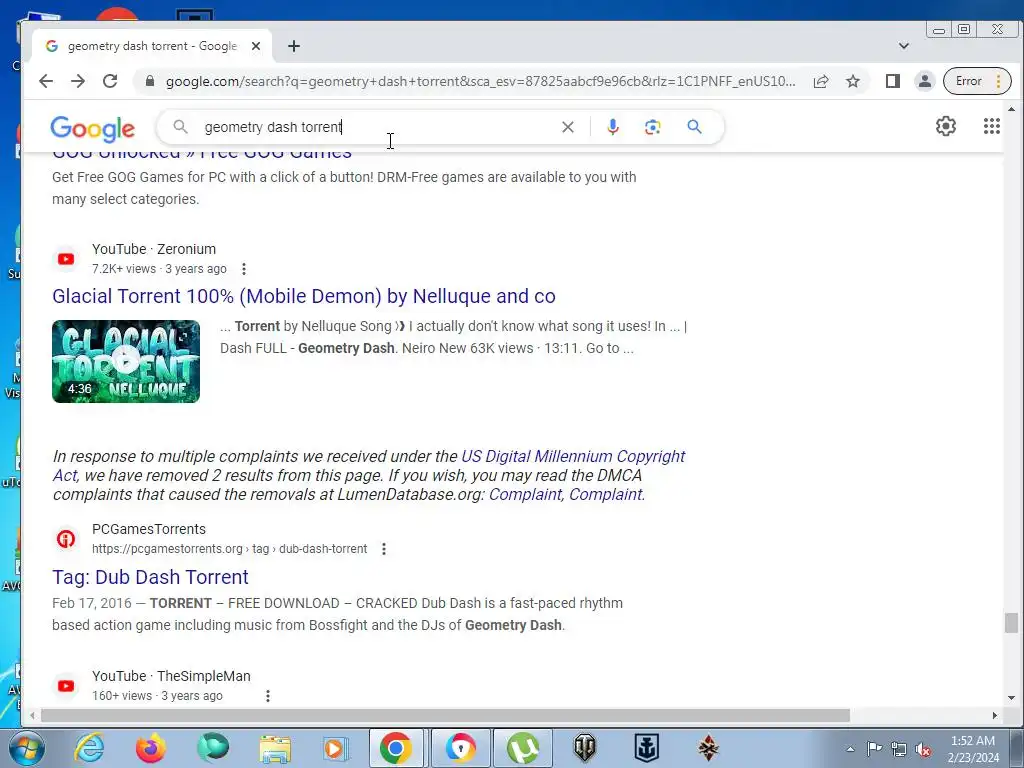Go back to the previous page

46,81
